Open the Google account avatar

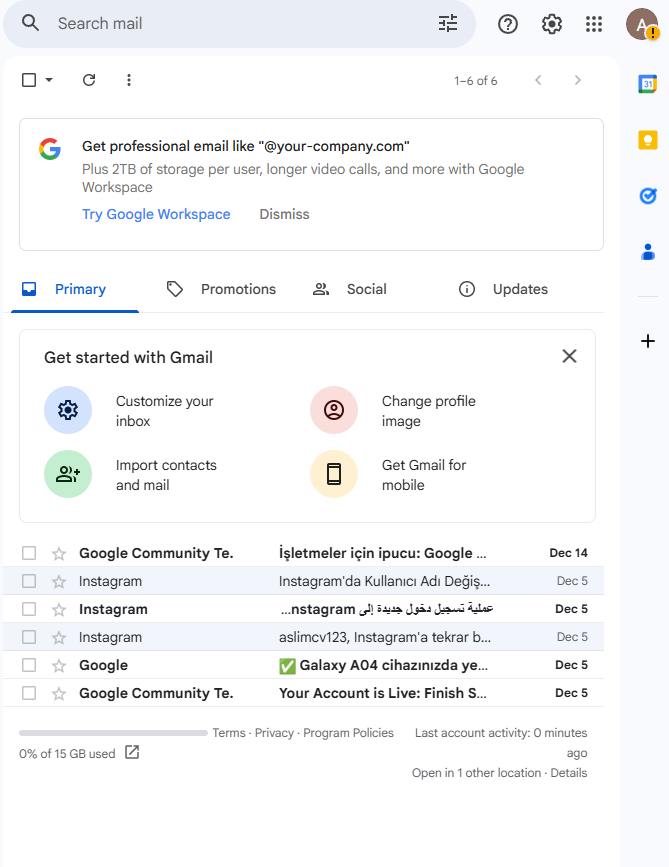click(x=641, y=24)
